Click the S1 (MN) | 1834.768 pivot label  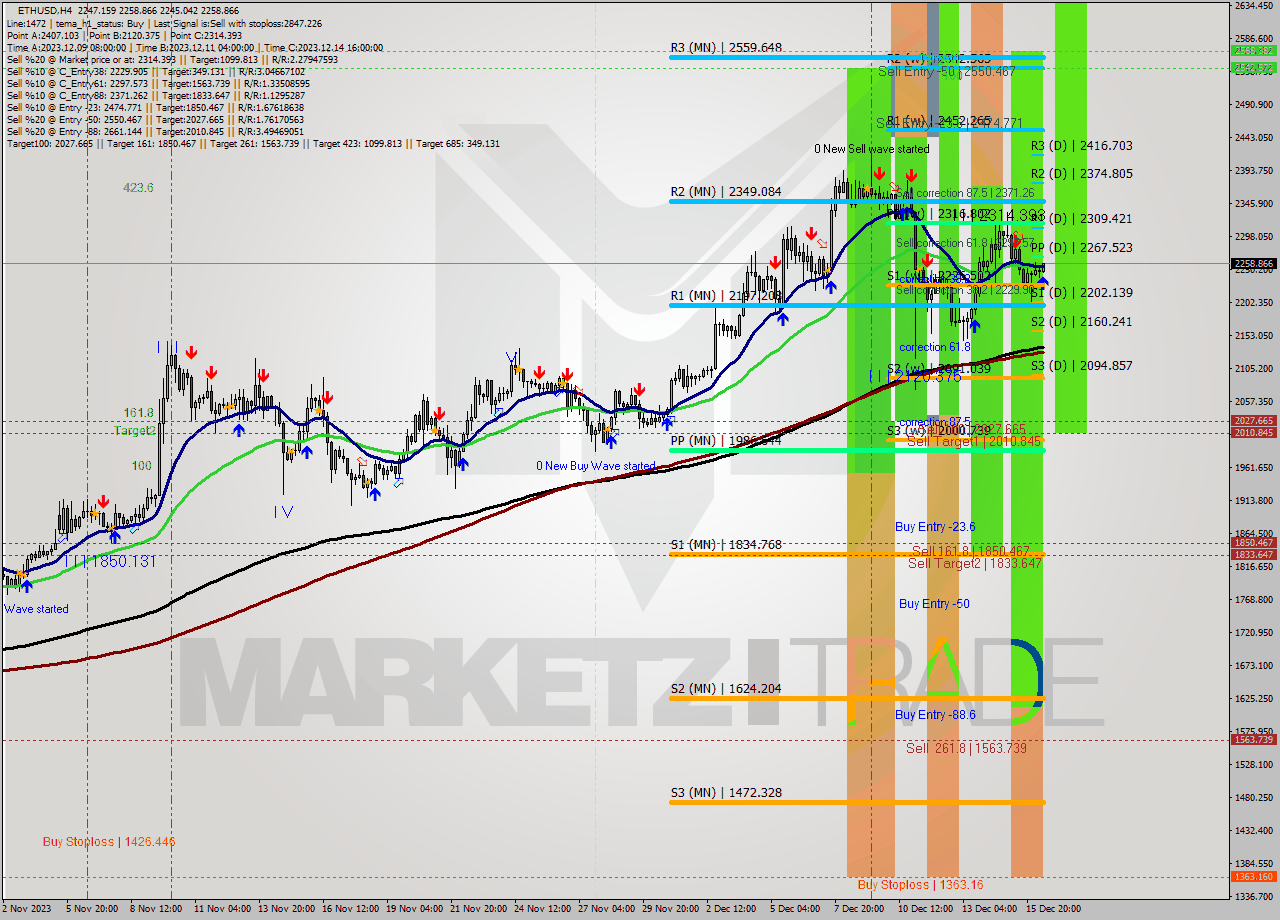point(726,544)
